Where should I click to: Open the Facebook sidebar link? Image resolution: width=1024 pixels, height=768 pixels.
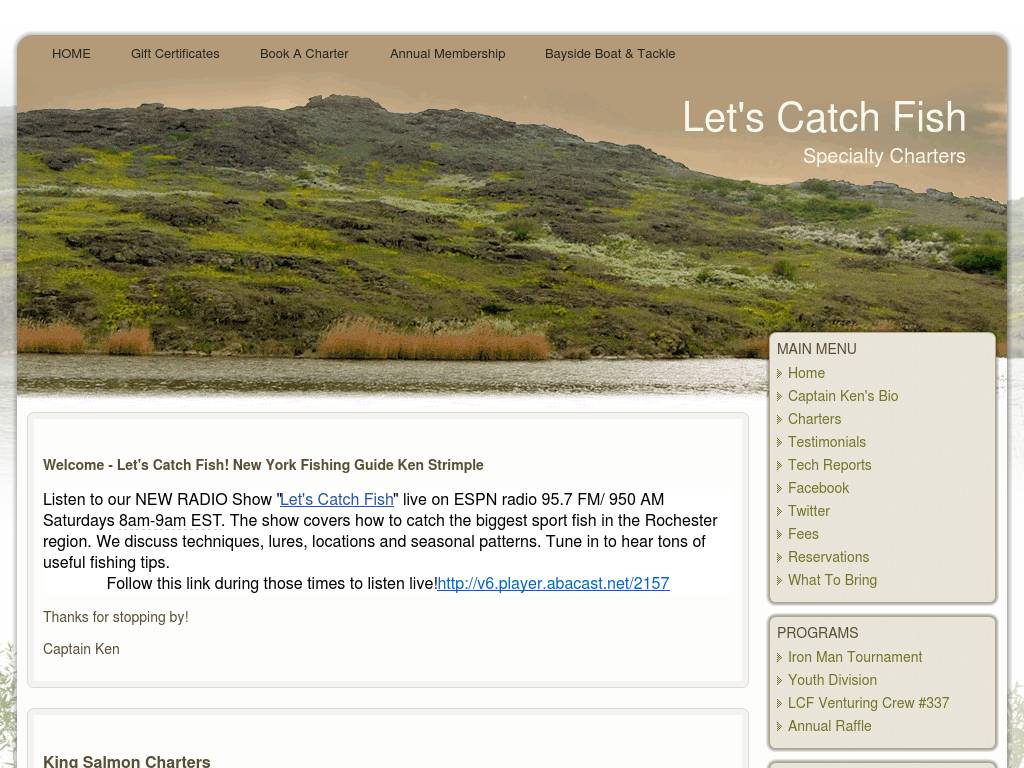[818, 488]
